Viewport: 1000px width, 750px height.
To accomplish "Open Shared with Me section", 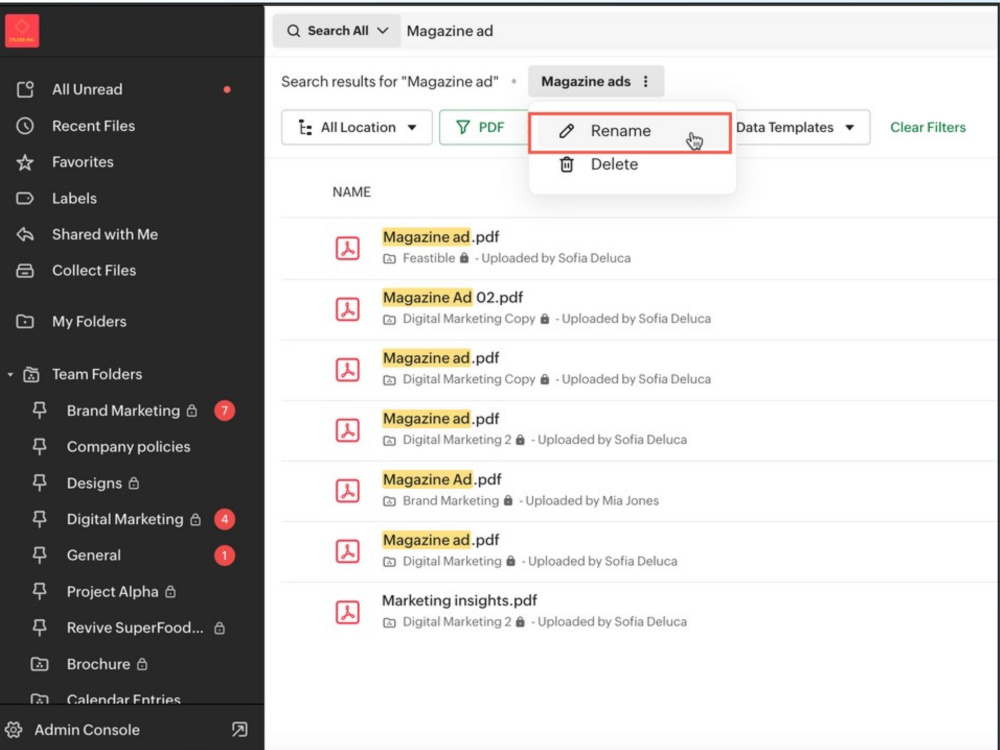I will coord(105,234).
